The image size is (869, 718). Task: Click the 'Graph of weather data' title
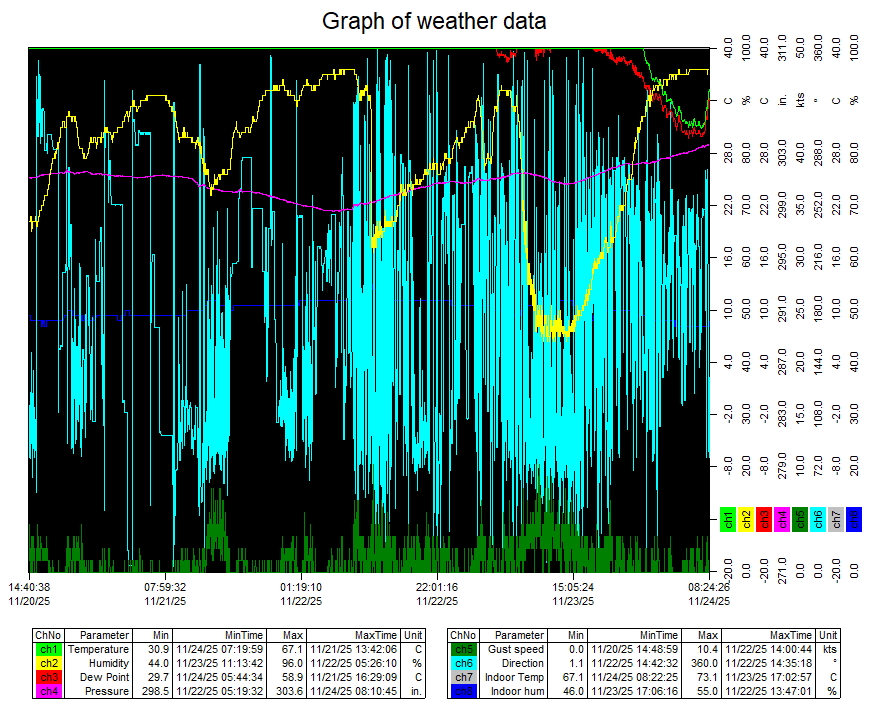click(434, 21)
